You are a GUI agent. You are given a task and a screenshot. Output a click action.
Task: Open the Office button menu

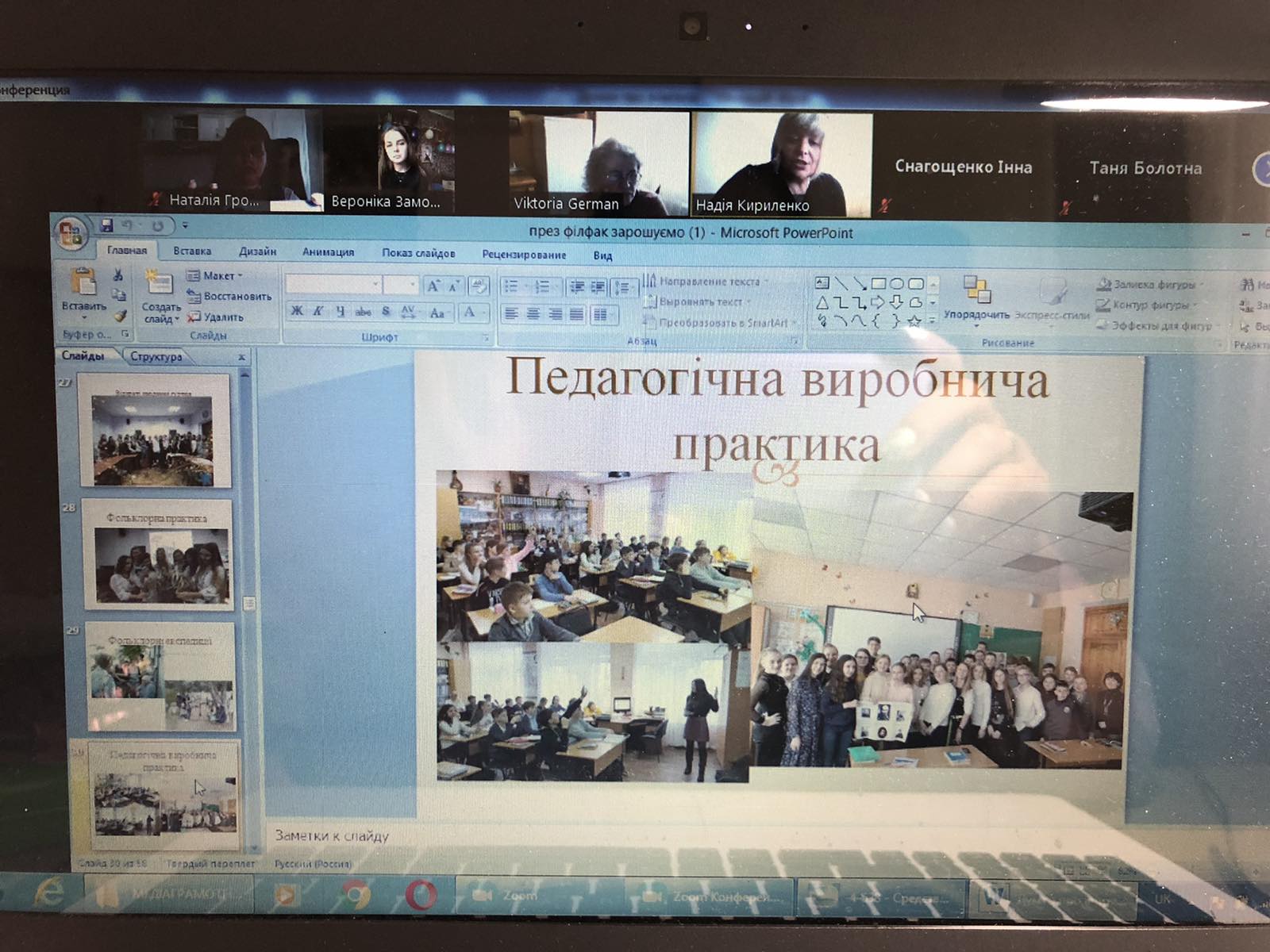(x=71, y=234)
